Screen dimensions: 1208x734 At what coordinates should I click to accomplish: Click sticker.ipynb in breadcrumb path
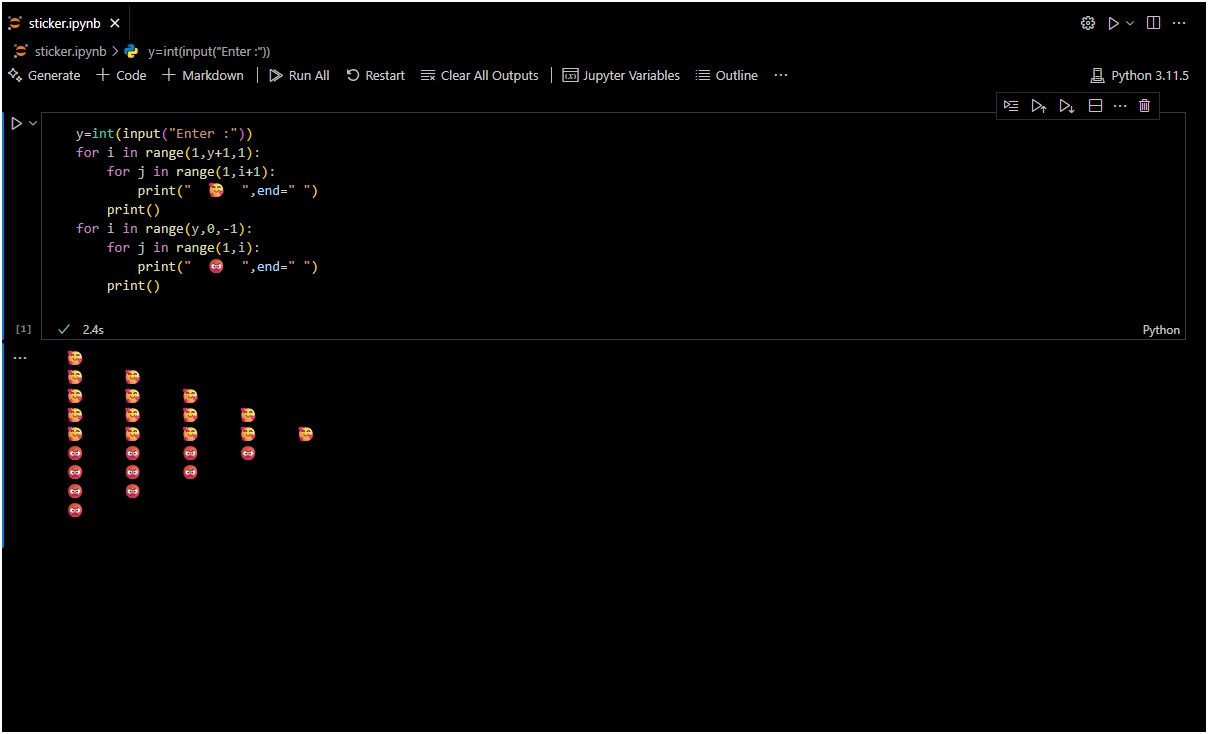(x=70, y=51)
